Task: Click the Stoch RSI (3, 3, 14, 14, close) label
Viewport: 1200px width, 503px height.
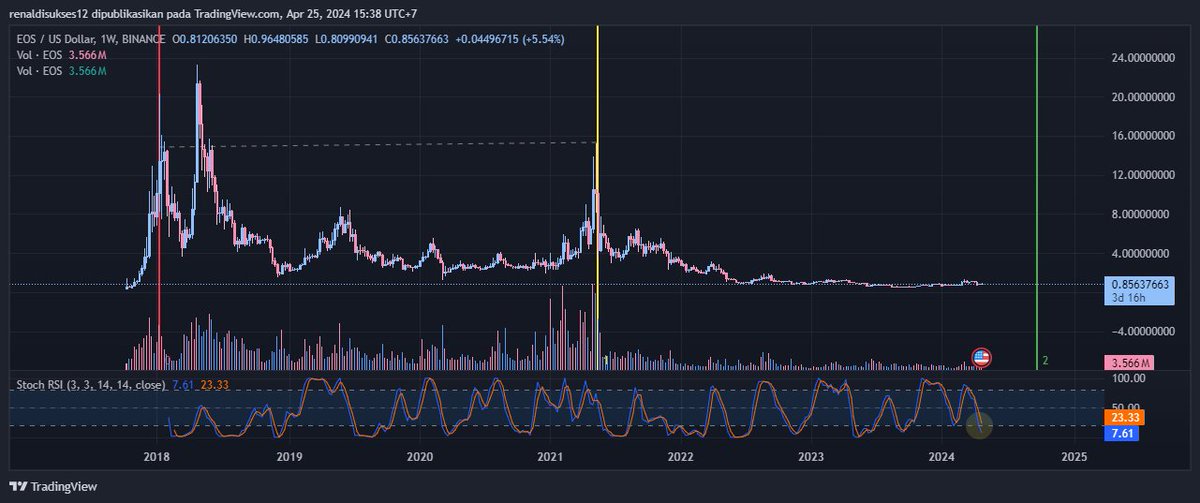Action: point(90,384)
